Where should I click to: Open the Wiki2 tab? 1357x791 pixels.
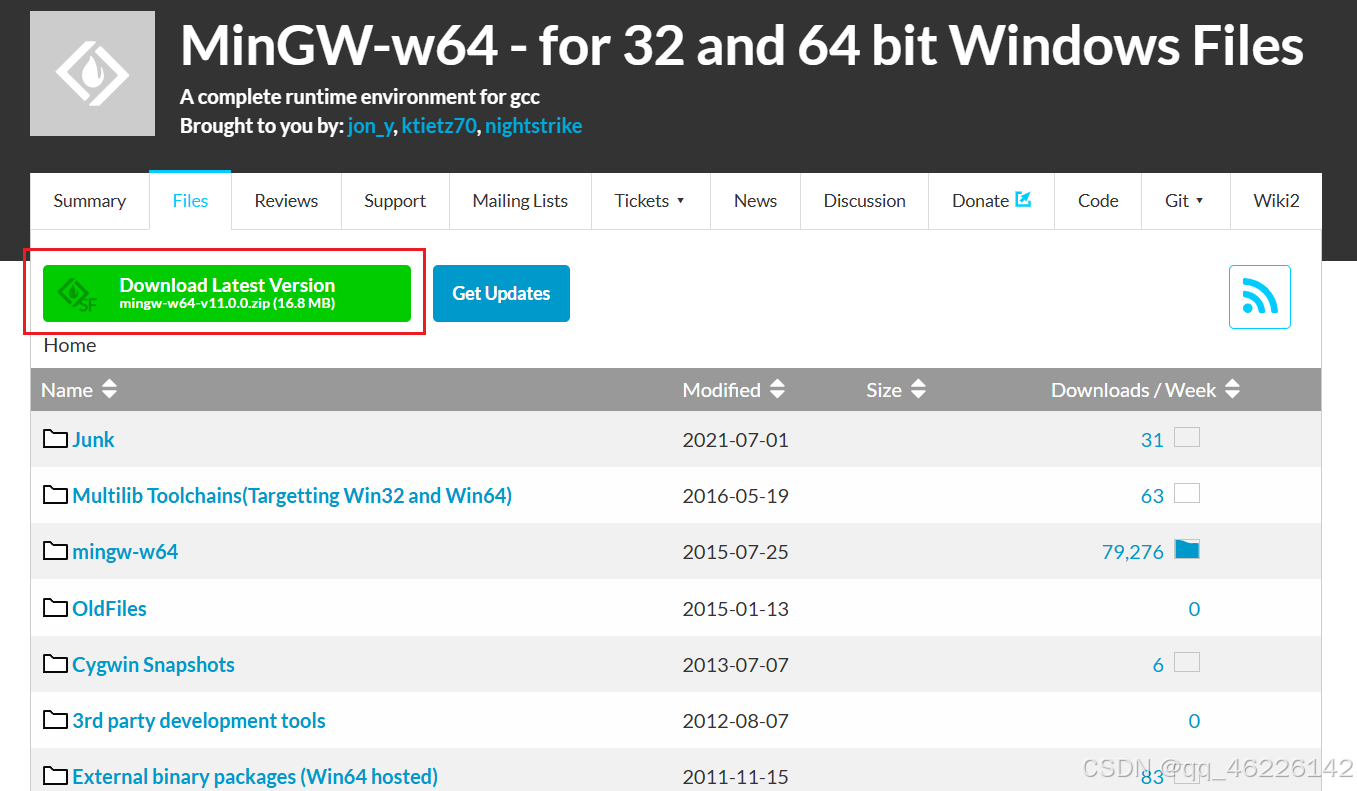coord(1276,201)
